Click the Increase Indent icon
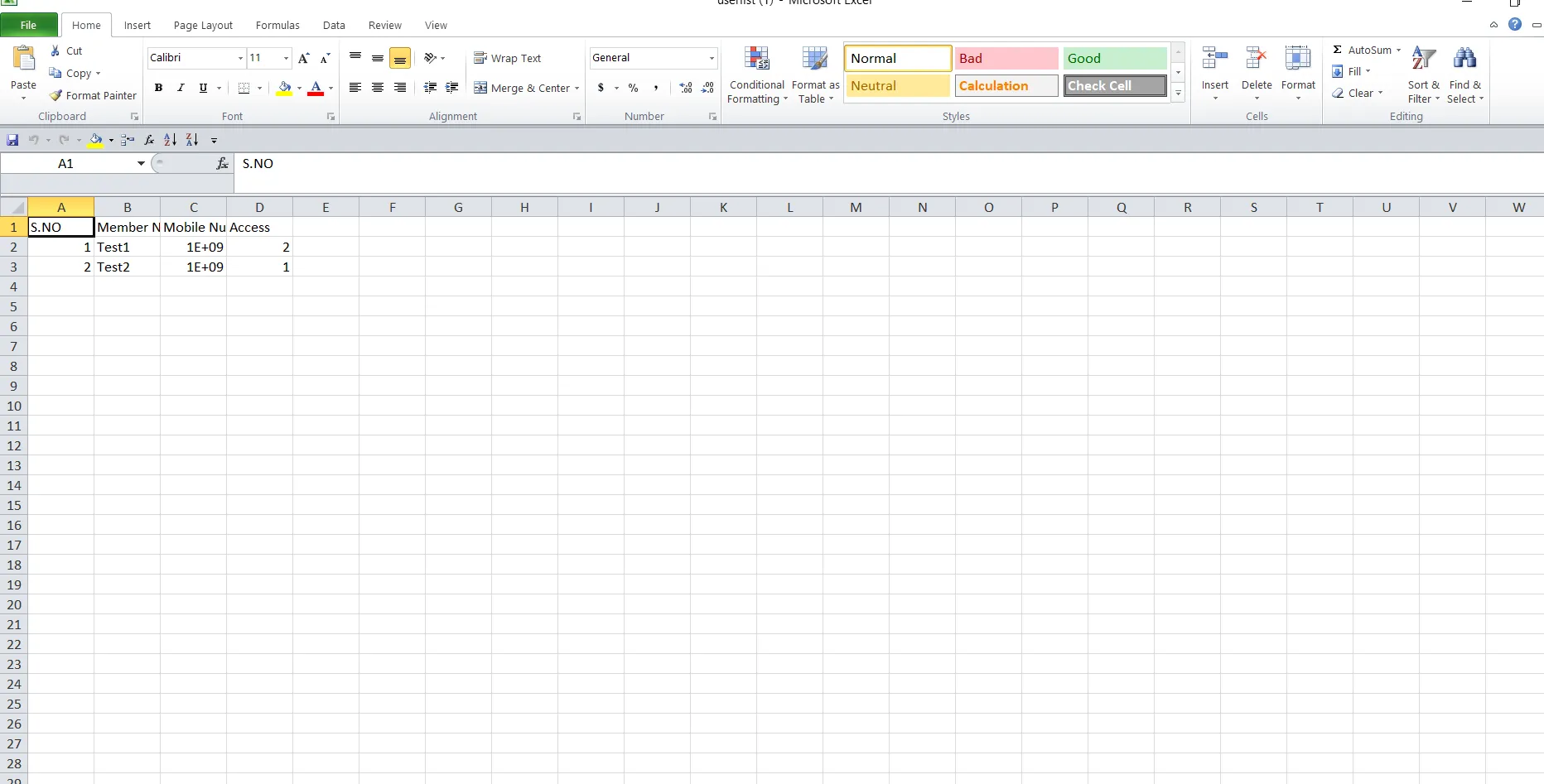 click(x=452, y=88)
